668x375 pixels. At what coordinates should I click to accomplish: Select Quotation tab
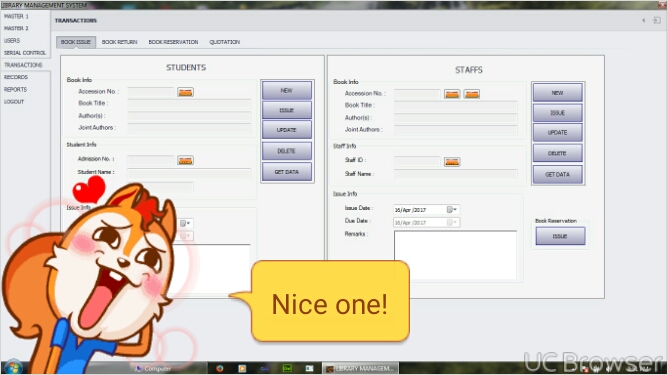pos(225,42)
